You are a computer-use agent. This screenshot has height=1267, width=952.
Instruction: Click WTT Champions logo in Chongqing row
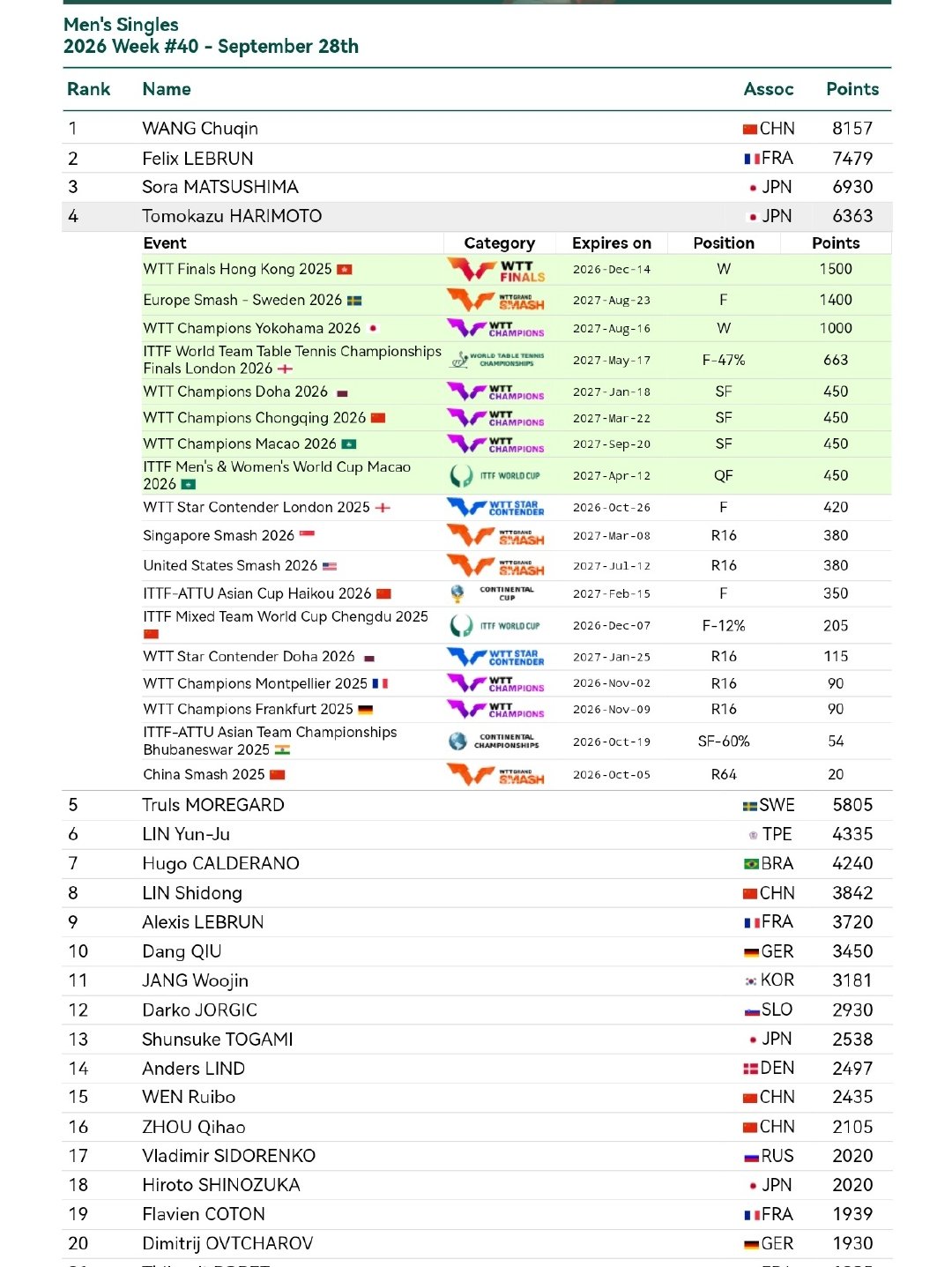(x=496, y=418)
